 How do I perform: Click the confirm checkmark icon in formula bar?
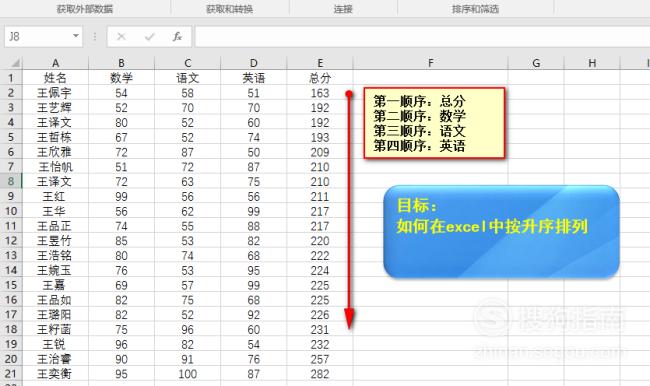pos(149,37)
